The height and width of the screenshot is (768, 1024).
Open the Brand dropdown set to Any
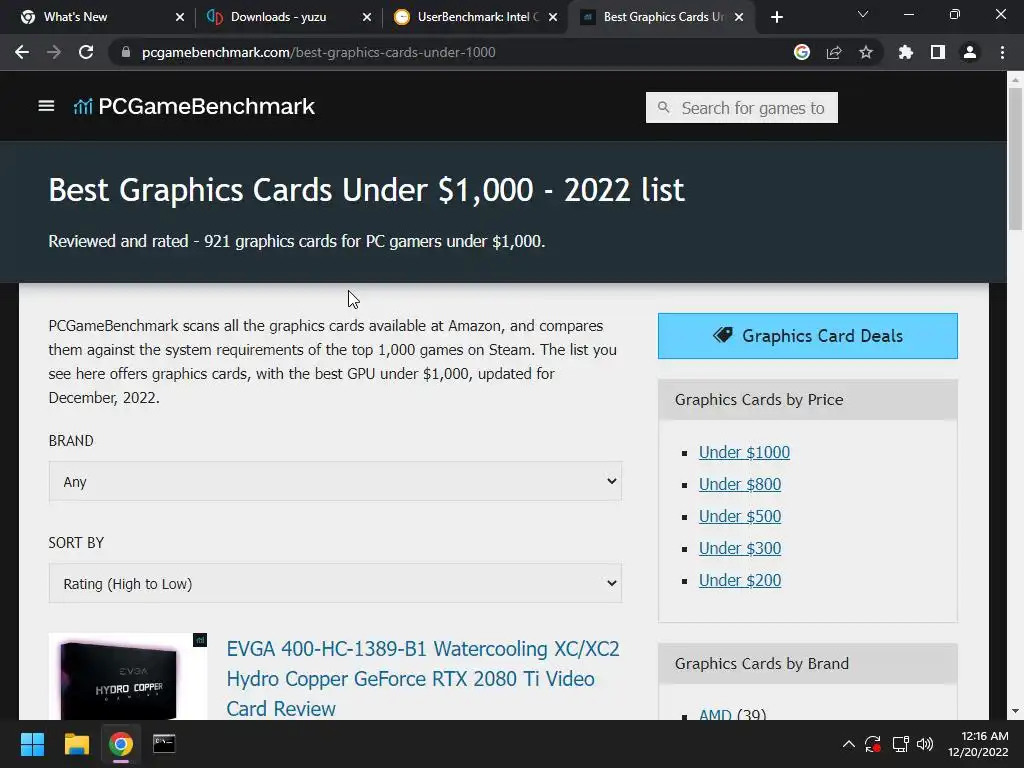pos(335,481)
